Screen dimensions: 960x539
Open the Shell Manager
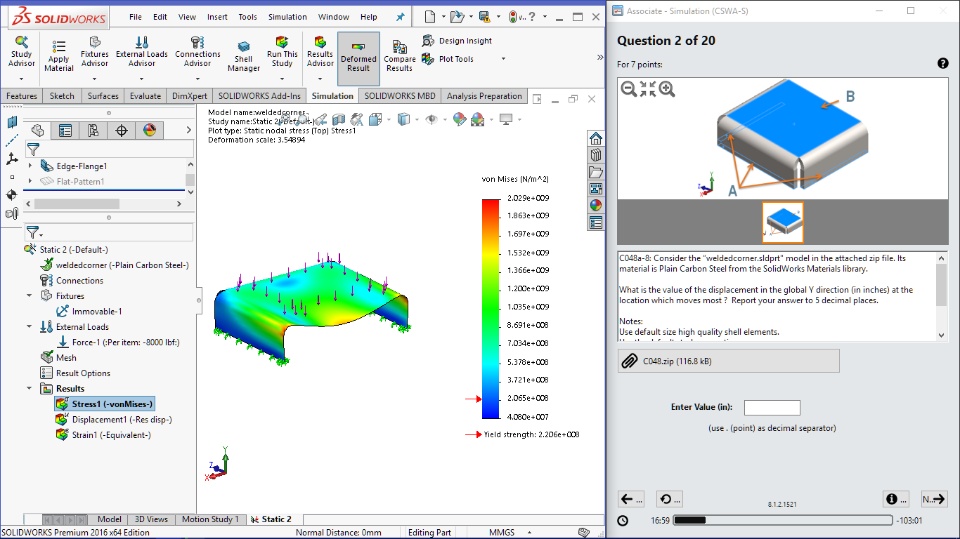click(x=244, y=56)
